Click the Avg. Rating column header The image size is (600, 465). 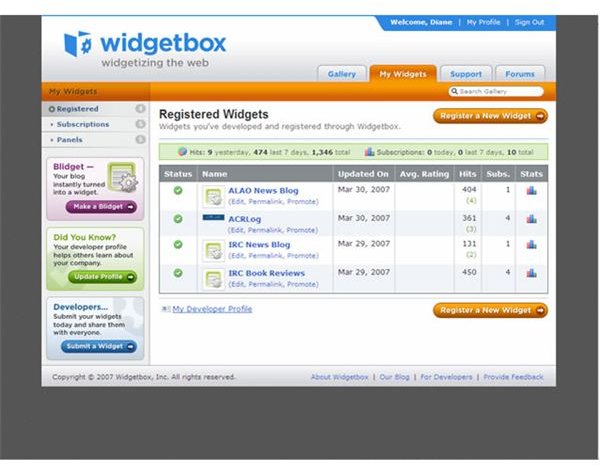pyautogui.click(x=424, y=174)
